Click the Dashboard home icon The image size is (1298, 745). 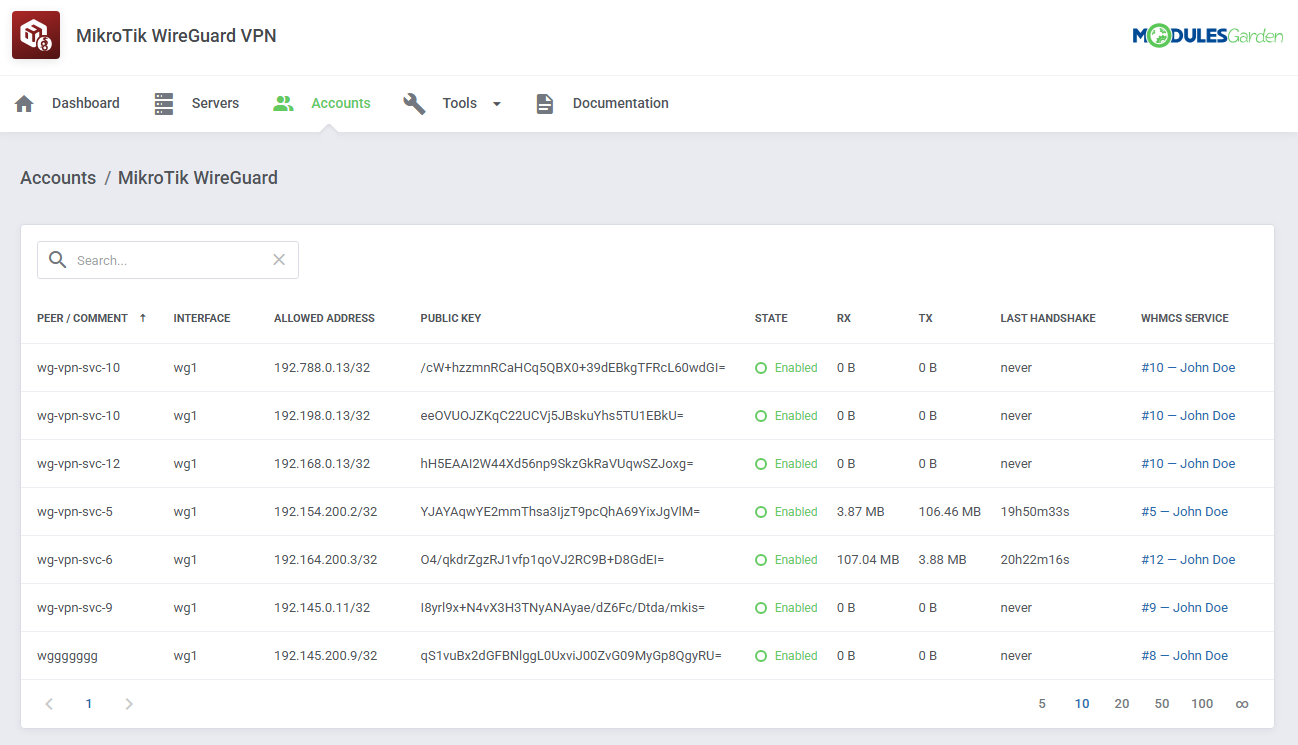pos(24,104)
